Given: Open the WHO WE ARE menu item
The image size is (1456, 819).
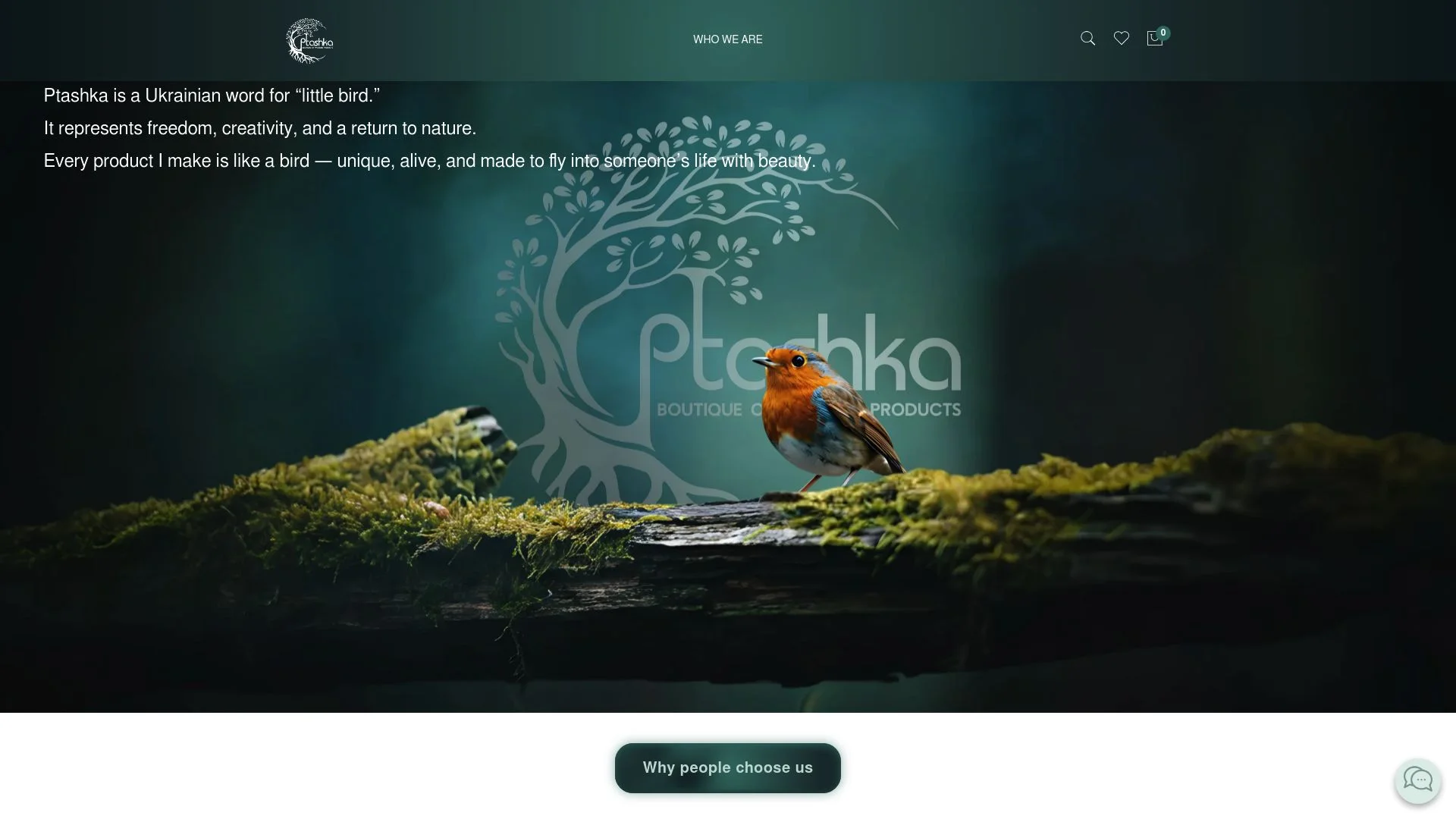Looking at the screenshot, I should [728, 39].
